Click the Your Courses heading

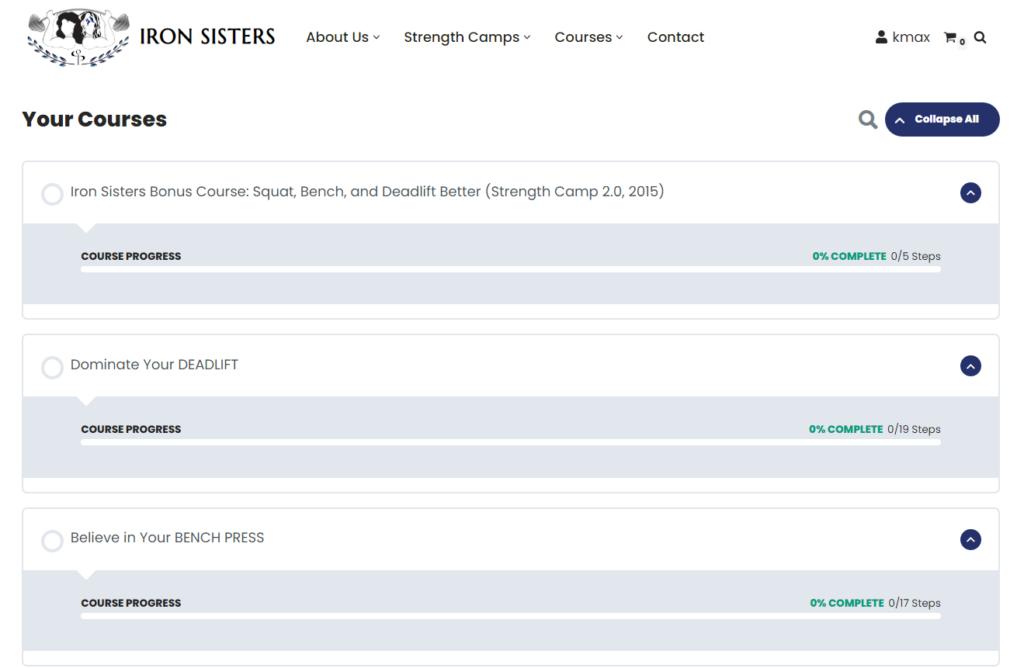pyautogui.click(x=94, y=119)
